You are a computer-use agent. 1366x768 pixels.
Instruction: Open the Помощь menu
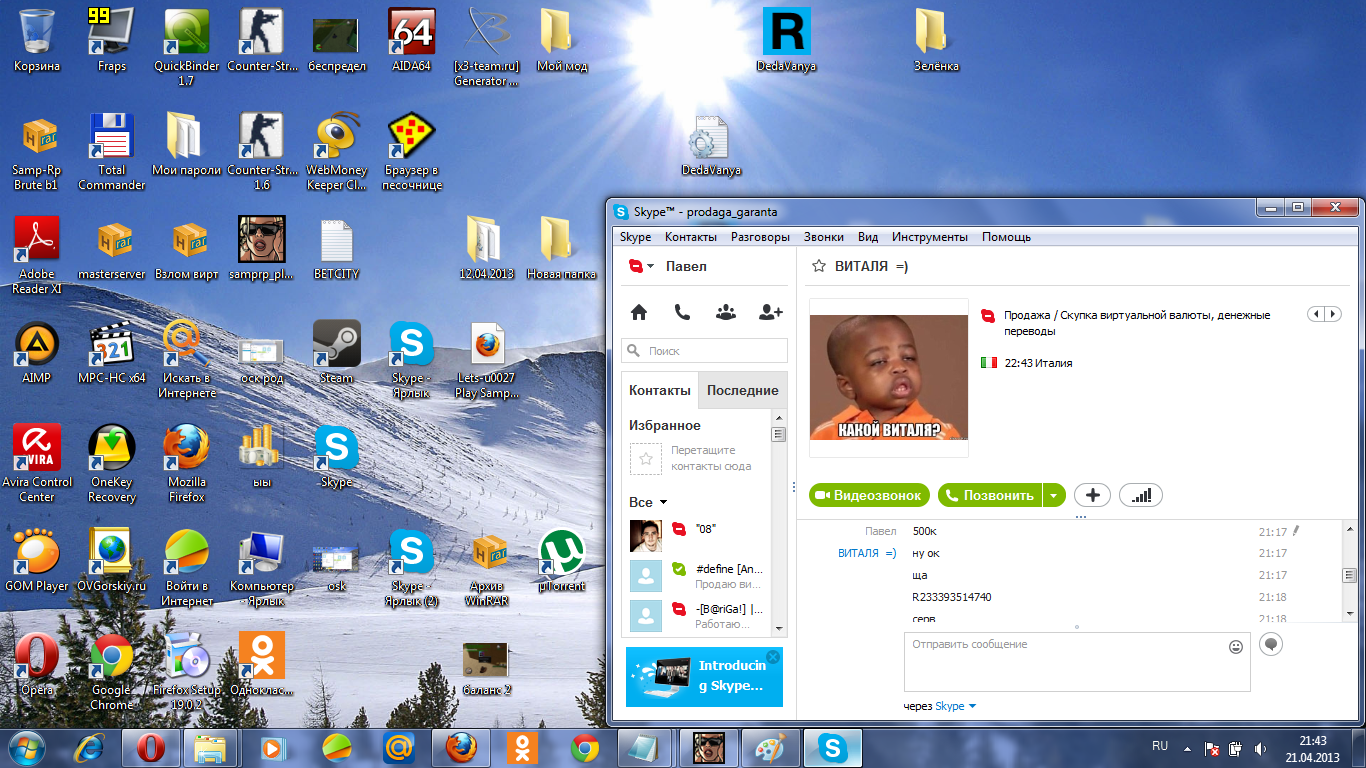[x=1006, y=237]
